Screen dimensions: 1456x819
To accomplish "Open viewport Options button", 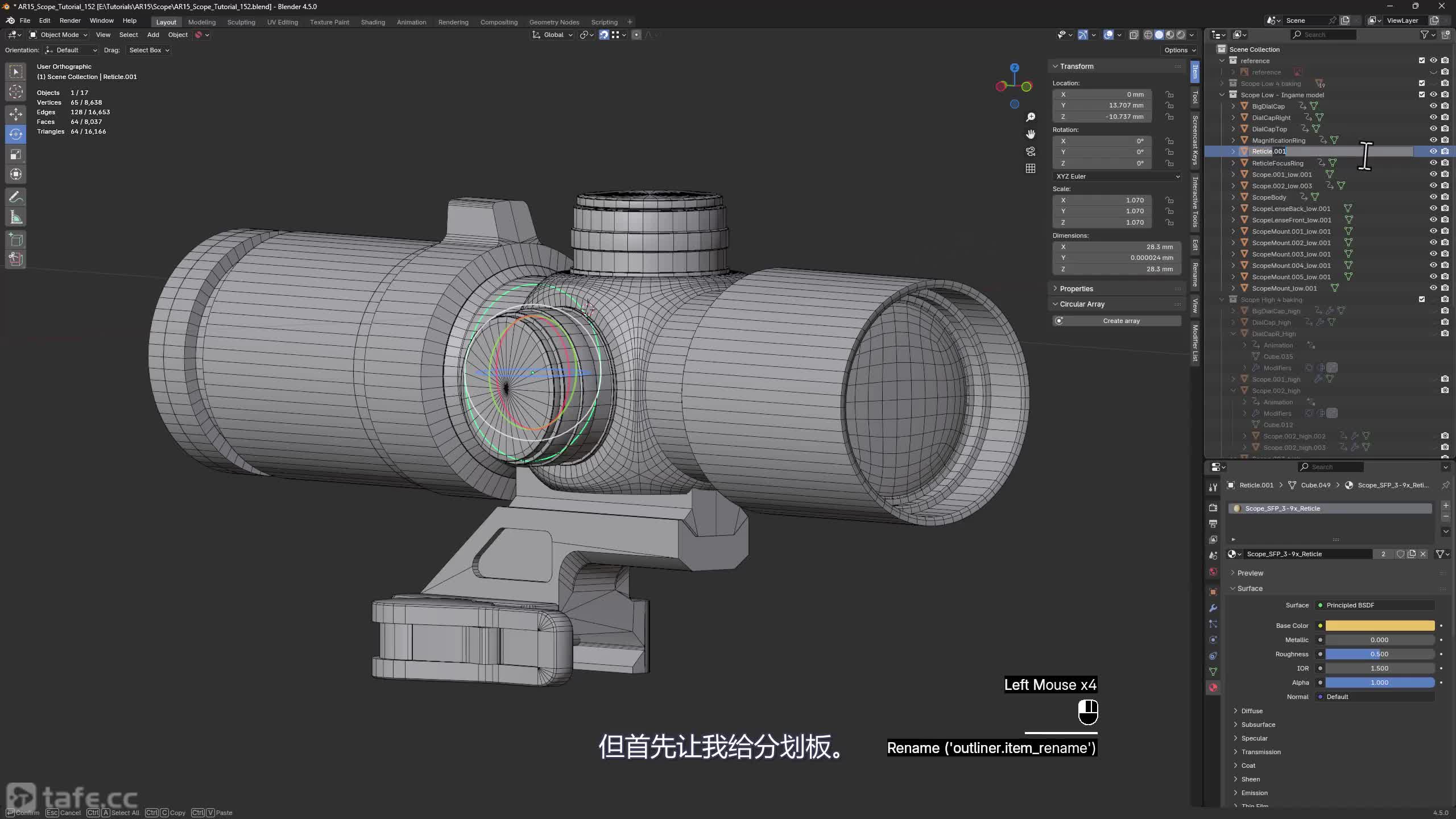I will pos(1180,50).
